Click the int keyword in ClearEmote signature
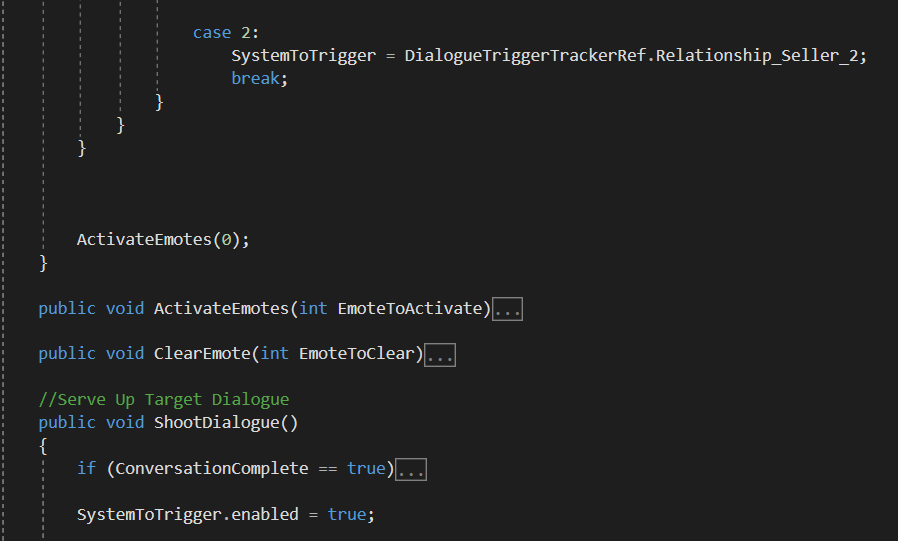This screenshot has width=898, height=541. pyautogui.click(x=274, y=354)
